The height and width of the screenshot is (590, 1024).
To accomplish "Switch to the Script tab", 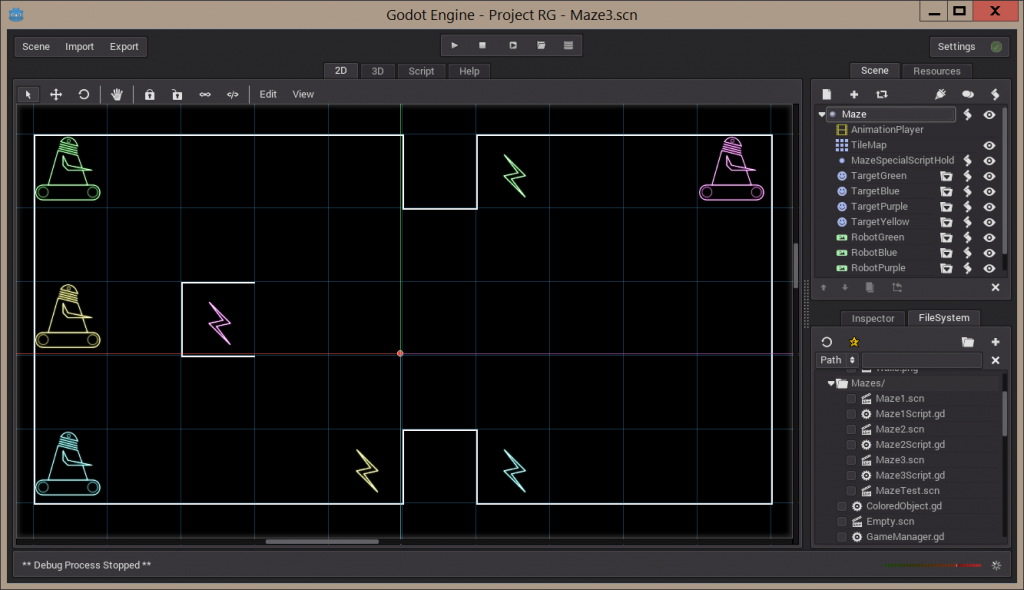I will (421, 71).
